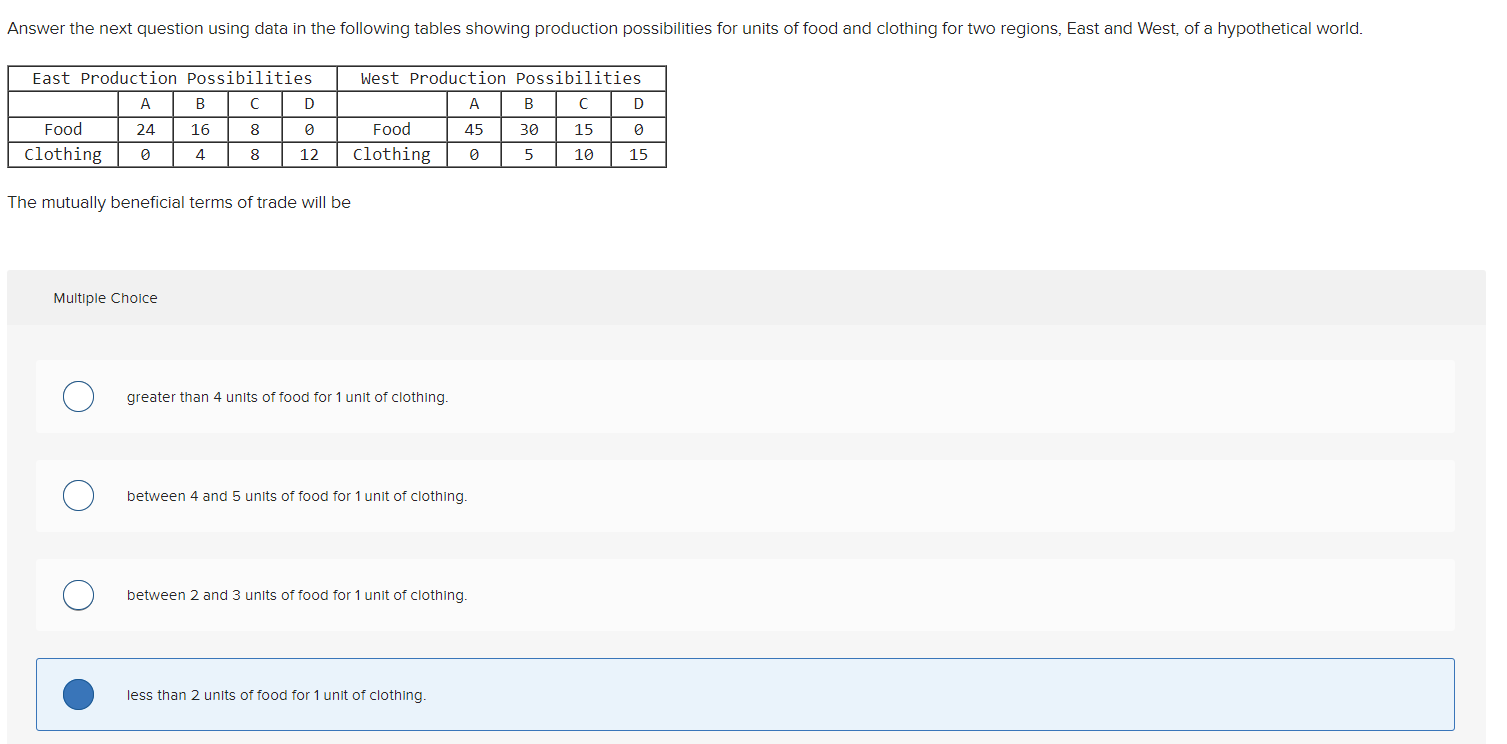Click the cell showing value 45
This screenshot has height=744, width=1507.
473,128
